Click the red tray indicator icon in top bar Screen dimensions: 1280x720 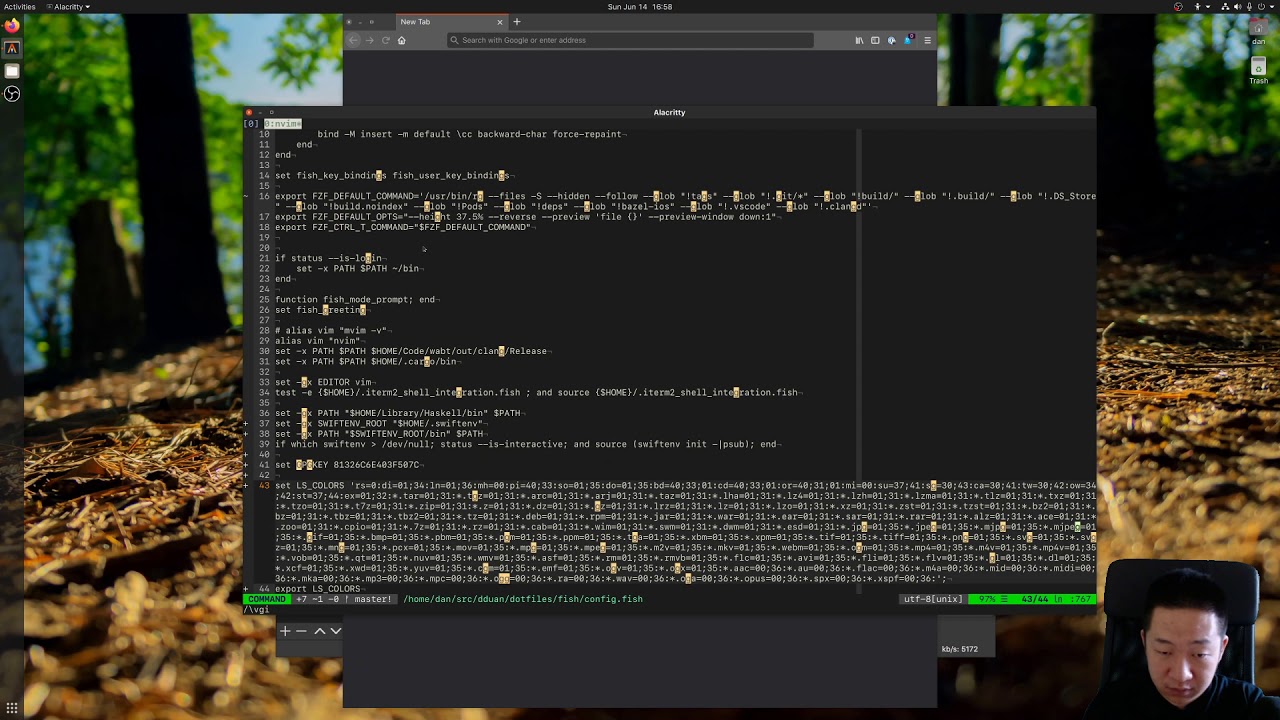pos(1178,7)
